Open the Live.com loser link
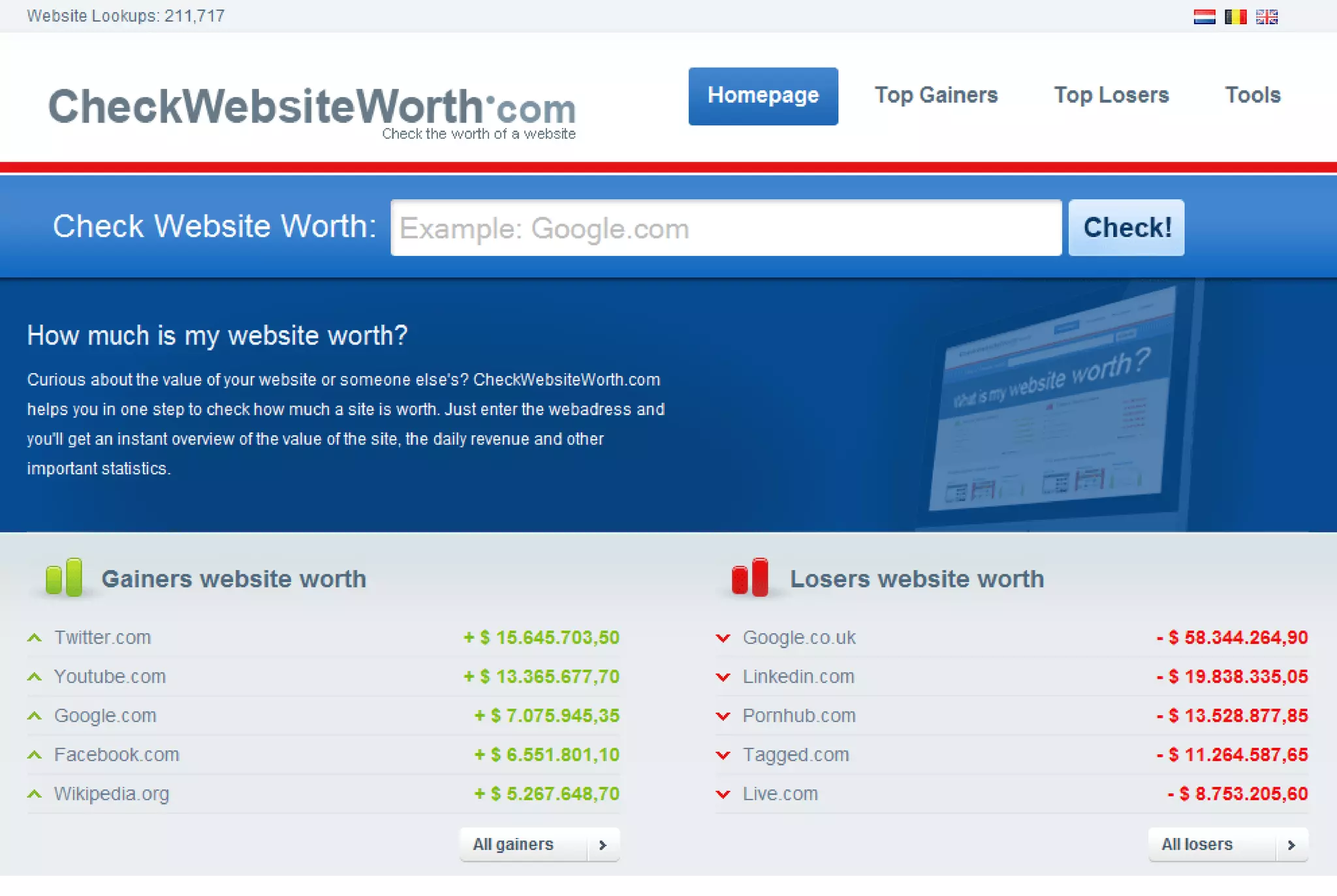 coord(780,794)
